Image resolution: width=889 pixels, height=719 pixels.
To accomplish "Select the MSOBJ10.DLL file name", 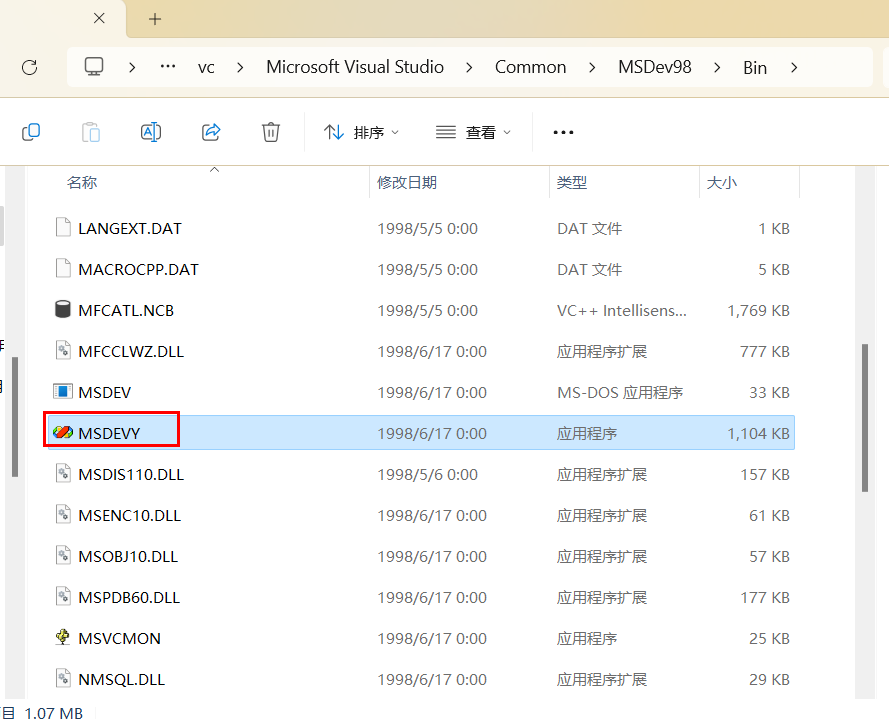I will point(128,556).
